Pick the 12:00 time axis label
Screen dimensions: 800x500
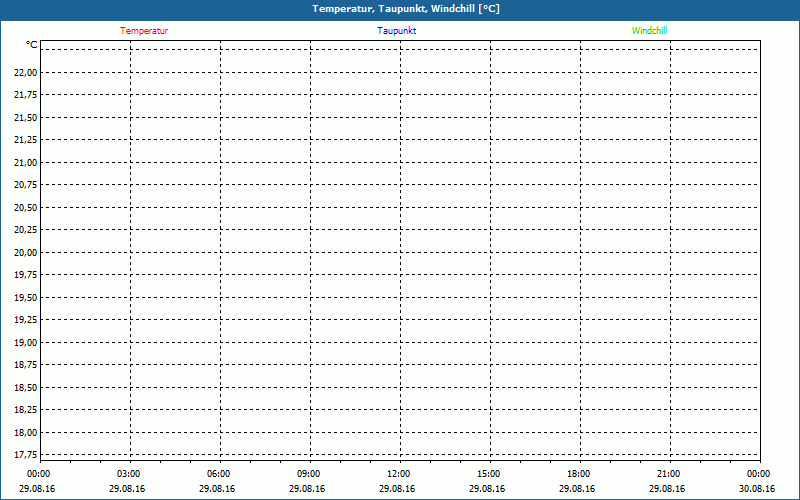click(398, 474)
